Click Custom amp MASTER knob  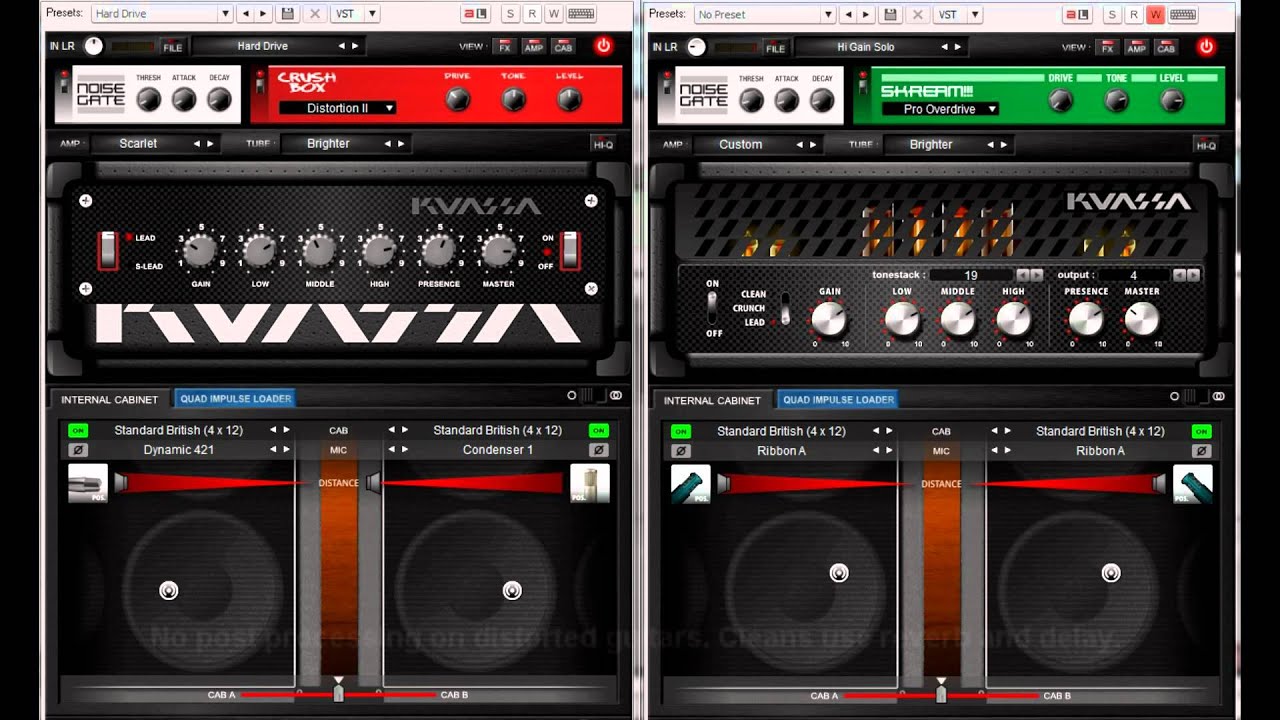(1142, 320)
